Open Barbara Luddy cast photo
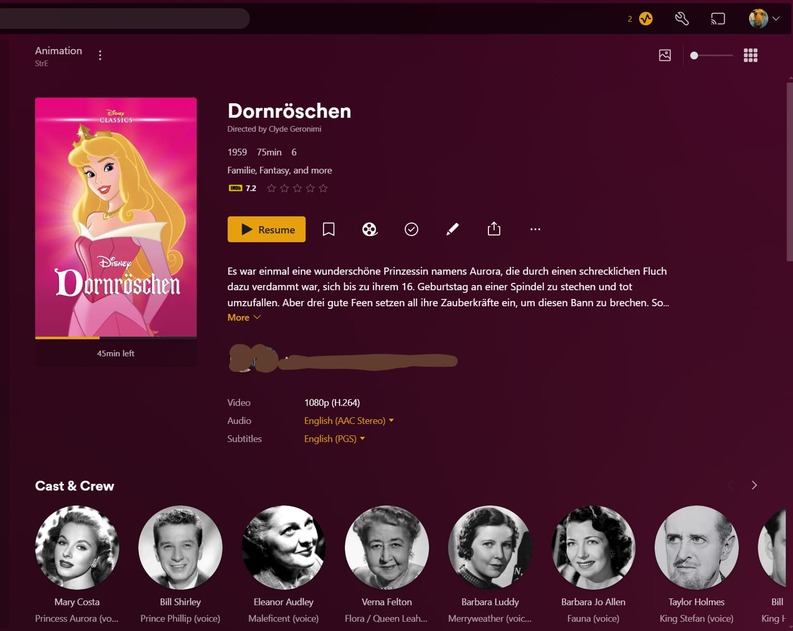 coord(490,548)
